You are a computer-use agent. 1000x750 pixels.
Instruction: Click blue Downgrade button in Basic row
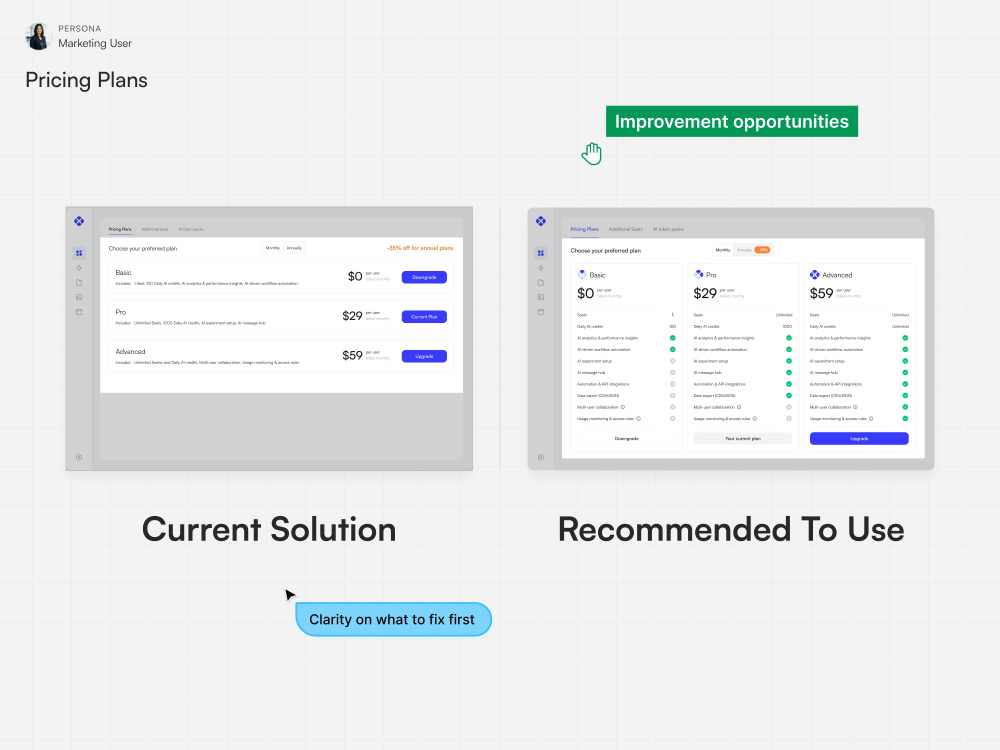424,277
